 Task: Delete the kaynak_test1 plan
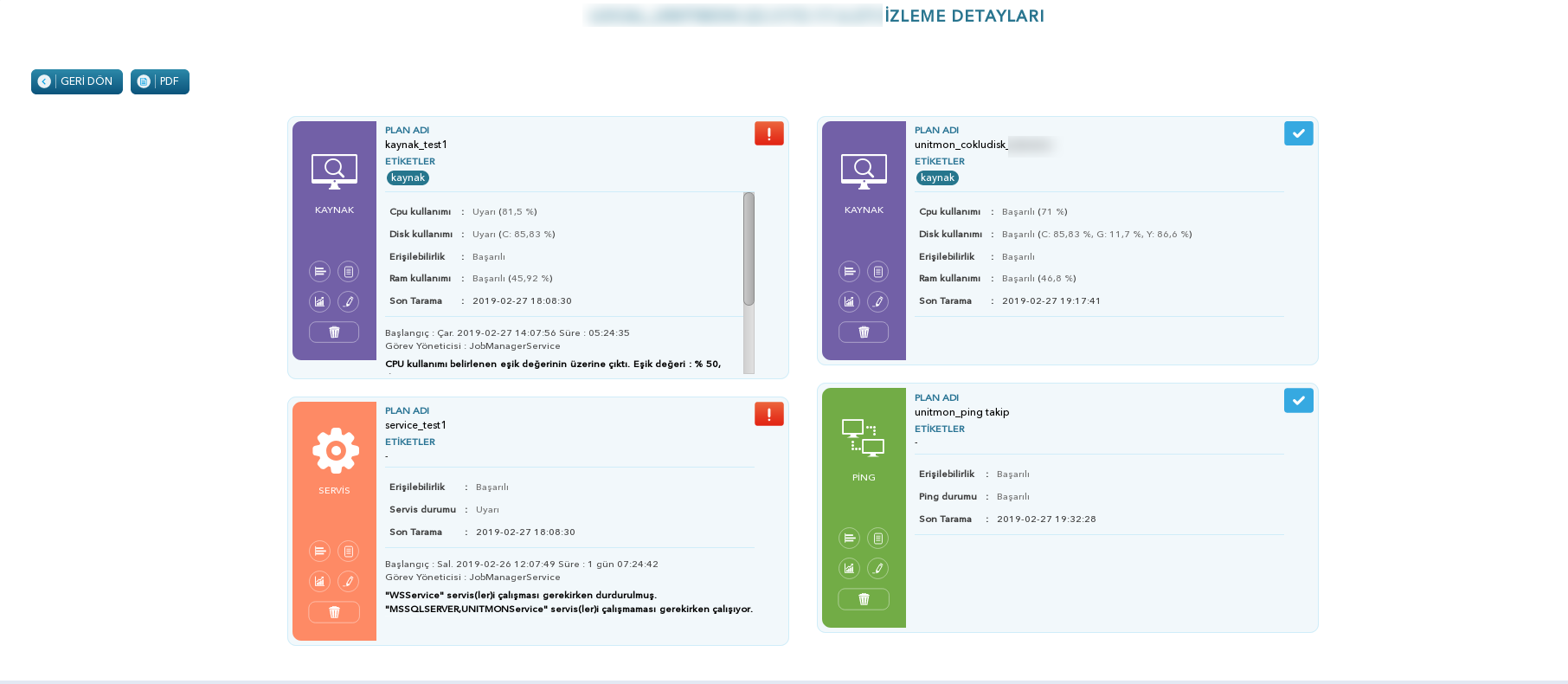(x=334, y=332)
